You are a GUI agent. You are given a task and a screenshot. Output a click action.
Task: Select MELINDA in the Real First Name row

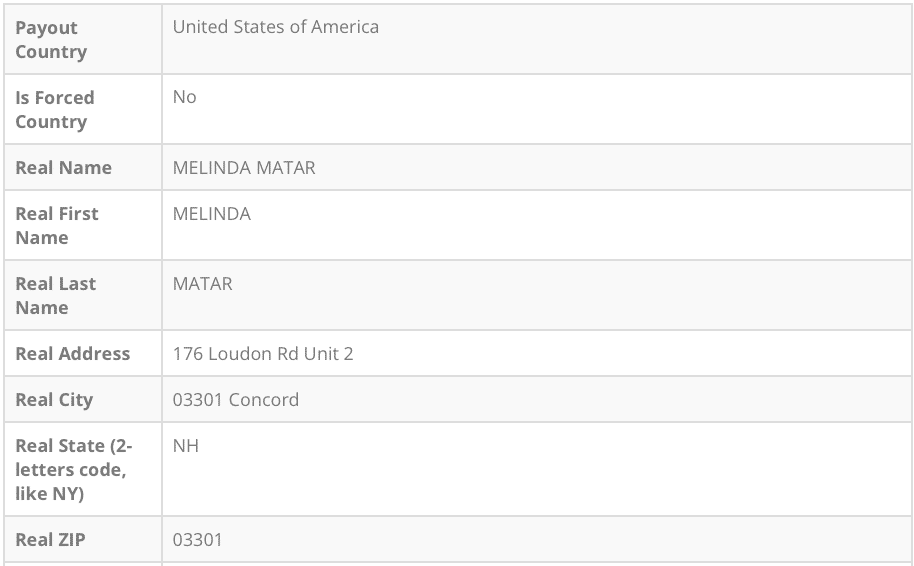coord(212,214)
